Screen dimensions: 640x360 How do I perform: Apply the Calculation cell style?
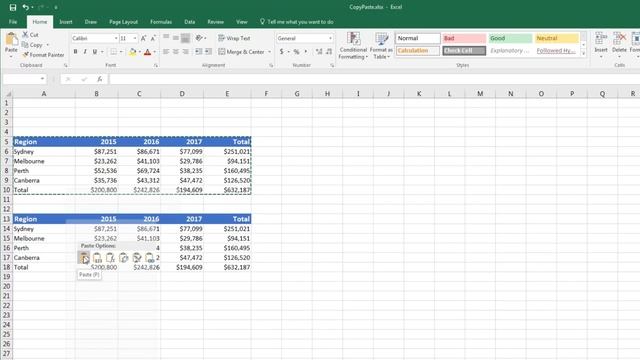418,51
